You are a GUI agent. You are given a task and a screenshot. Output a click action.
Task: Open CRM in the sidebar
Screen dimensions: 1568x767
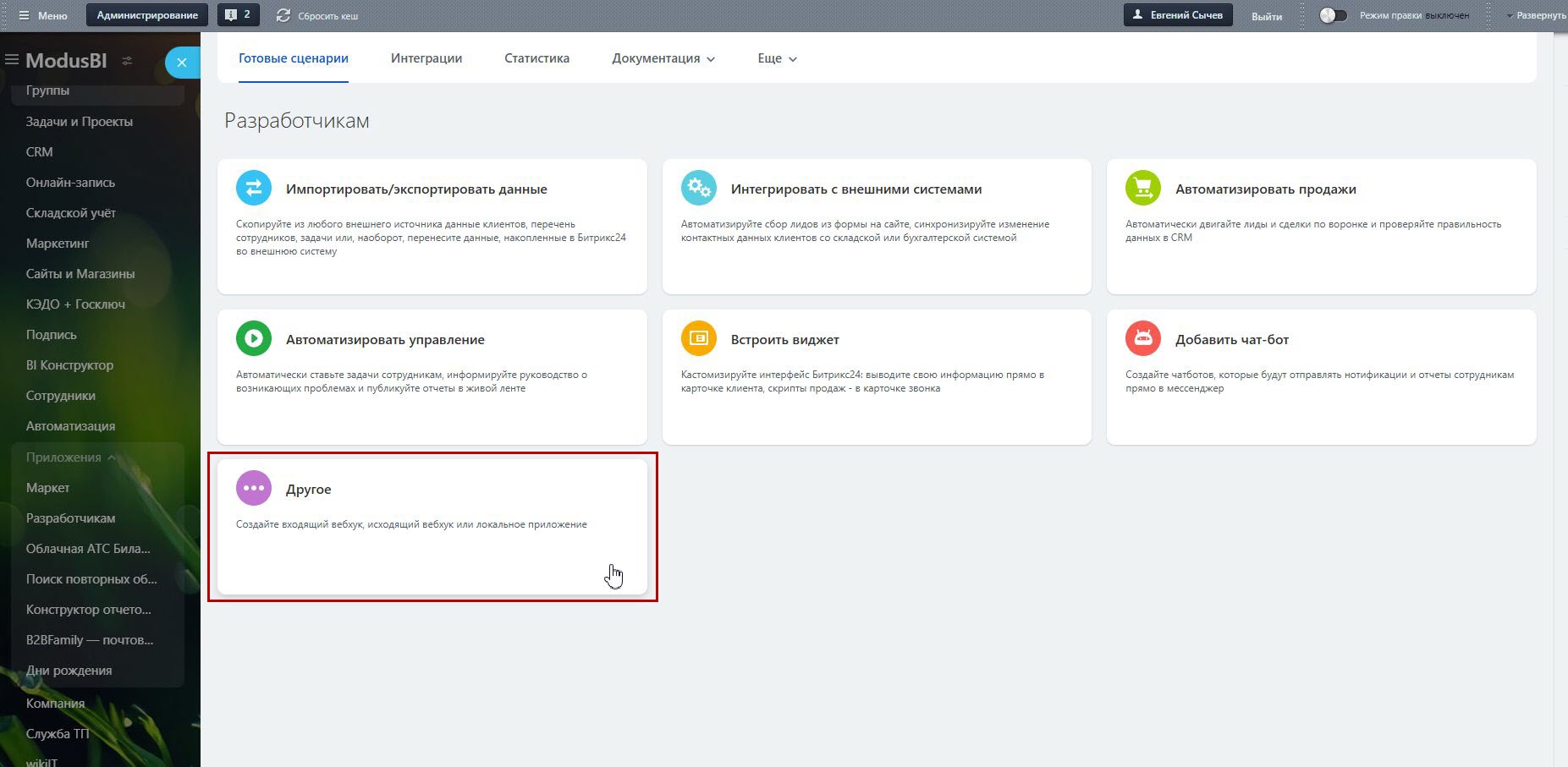click(x=40, y=152)
